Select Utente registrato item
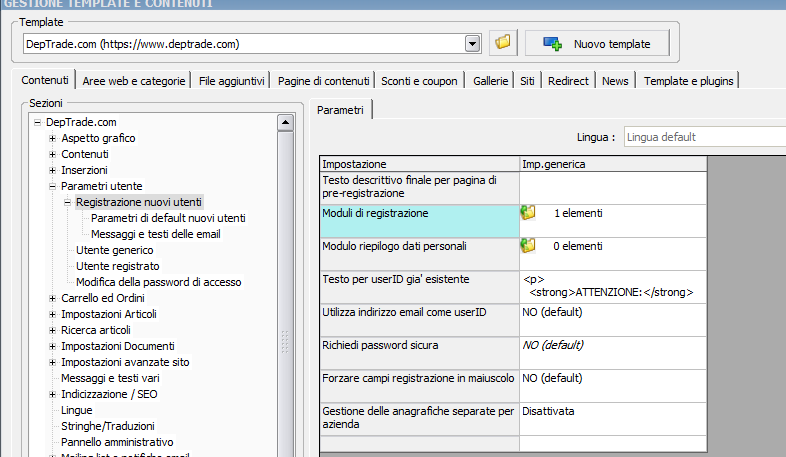 click(x=118, y=266)
